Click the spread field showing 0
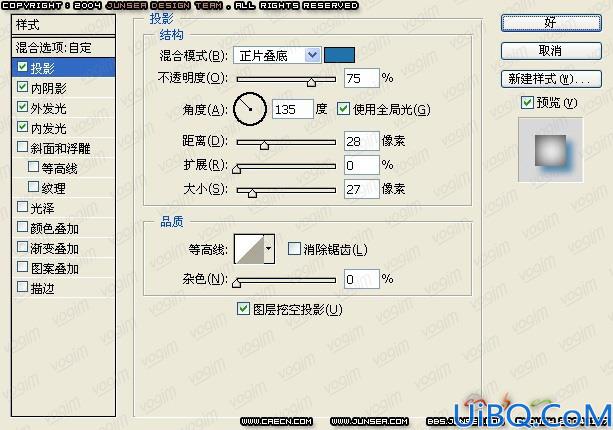613x430 pixels. (362, 165)
